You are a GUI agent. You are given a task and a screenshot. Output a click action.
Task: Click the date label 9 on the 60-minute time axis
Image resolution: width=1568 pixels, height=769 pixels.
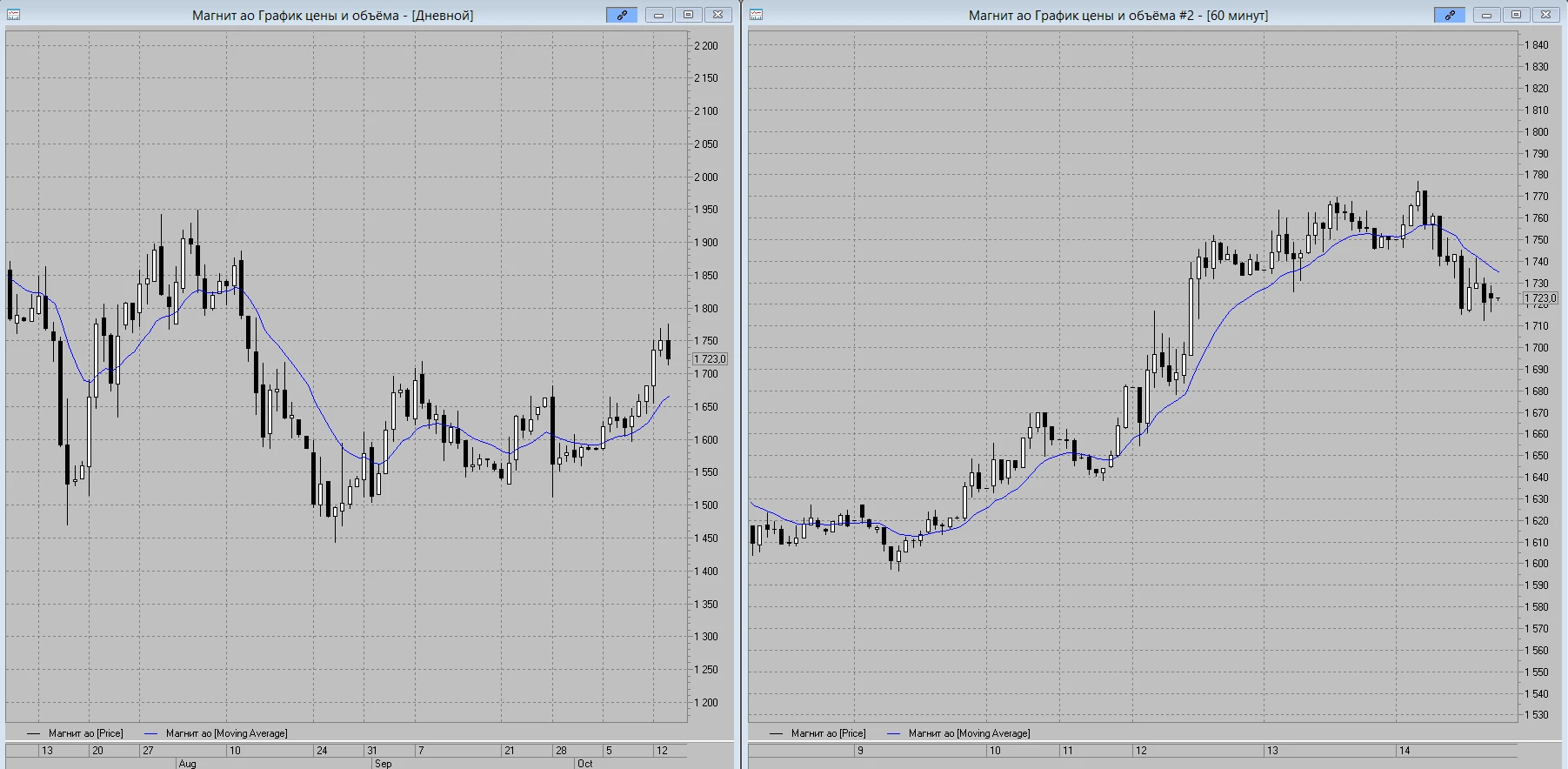860,751
